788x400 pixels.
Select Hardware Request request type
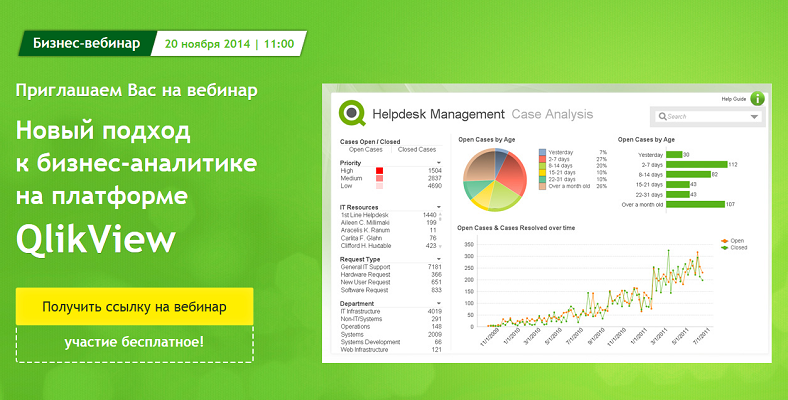coord(391,275)
